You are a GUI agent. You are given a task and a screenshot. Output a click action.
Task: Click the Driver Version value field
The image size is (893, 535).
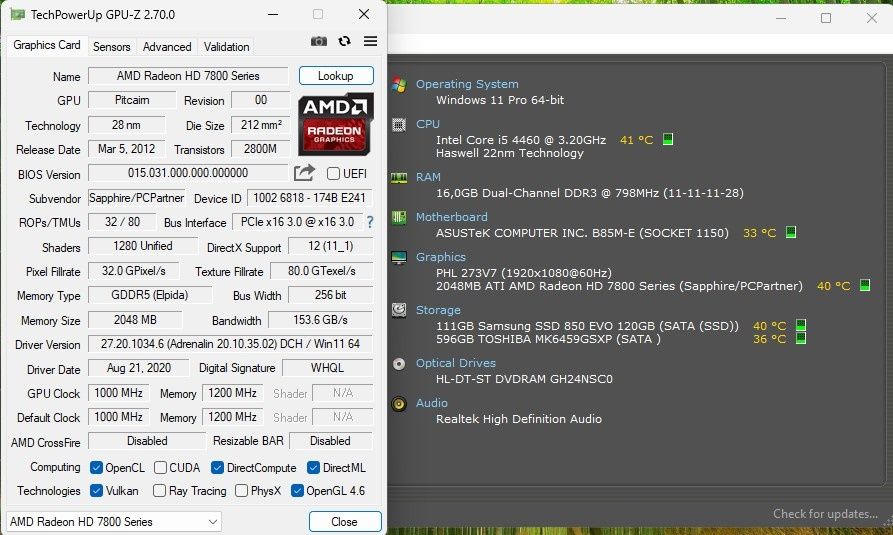(x=230, y=344)
